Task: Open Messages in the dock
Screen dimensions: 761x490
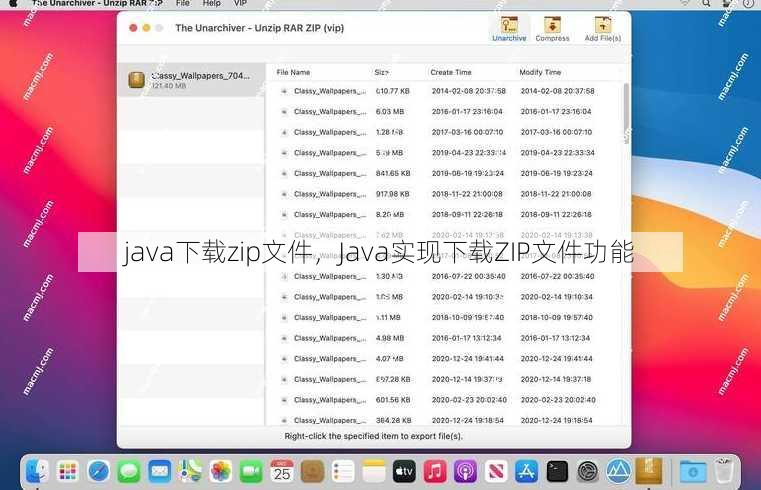Action: pos(129,471)
